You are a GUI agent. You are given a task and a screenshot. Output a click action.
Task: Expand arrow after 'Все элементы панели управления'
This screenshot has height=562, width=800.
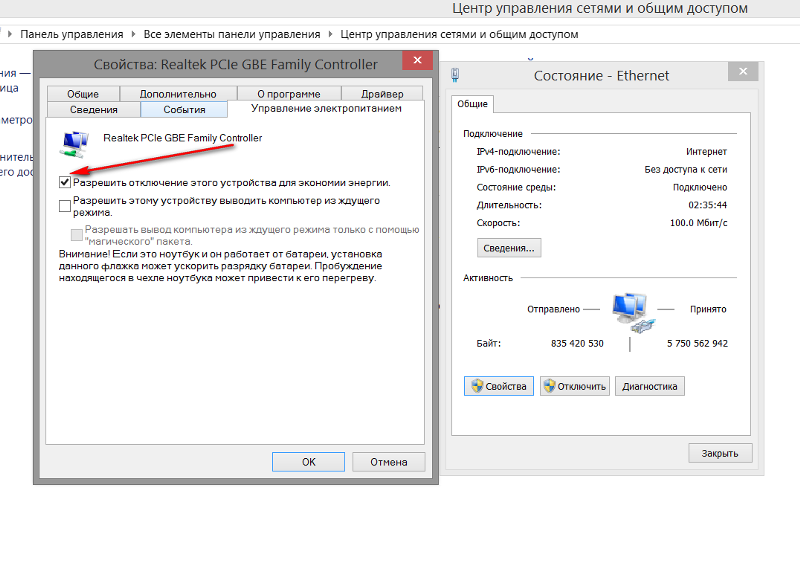[330, 34]
